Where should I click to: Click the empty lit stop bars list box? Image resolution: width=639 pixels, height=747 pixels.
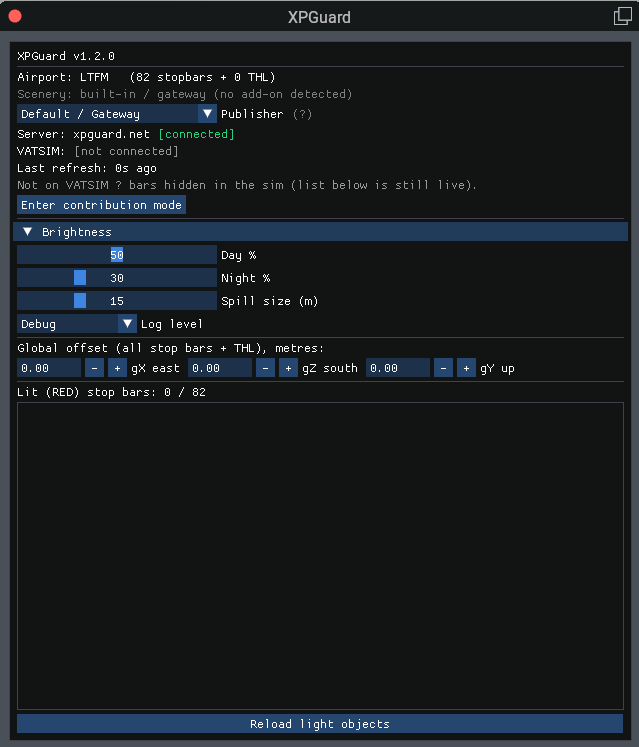[x=320, y=556]
